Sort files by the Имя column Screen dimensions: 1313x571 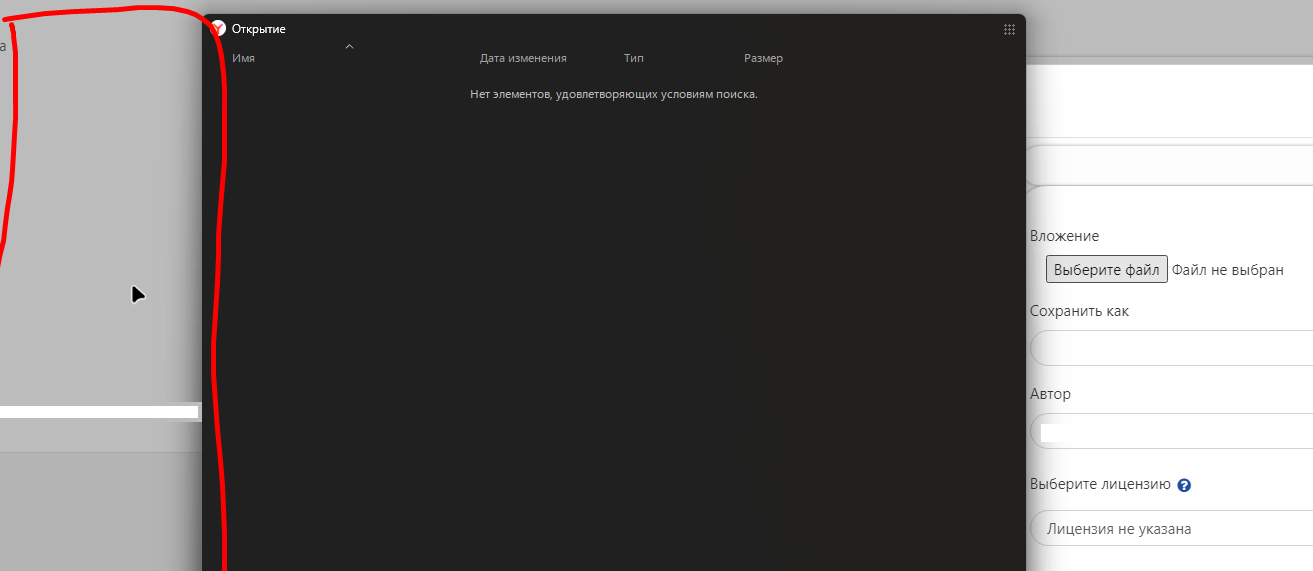[243, 58]
